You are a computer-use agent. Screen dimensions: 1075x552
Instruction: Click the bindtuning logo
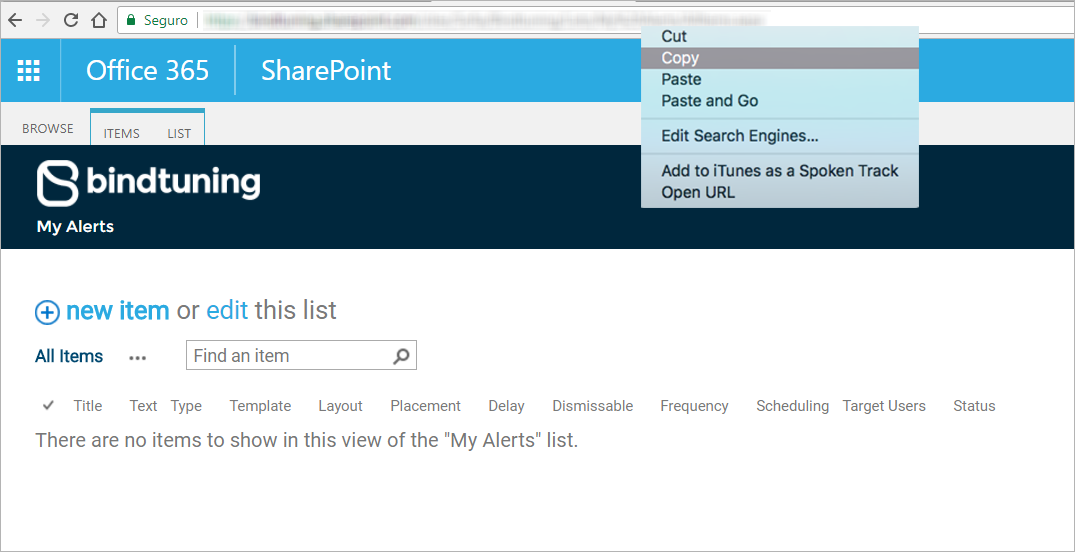[x=149, y=183]
